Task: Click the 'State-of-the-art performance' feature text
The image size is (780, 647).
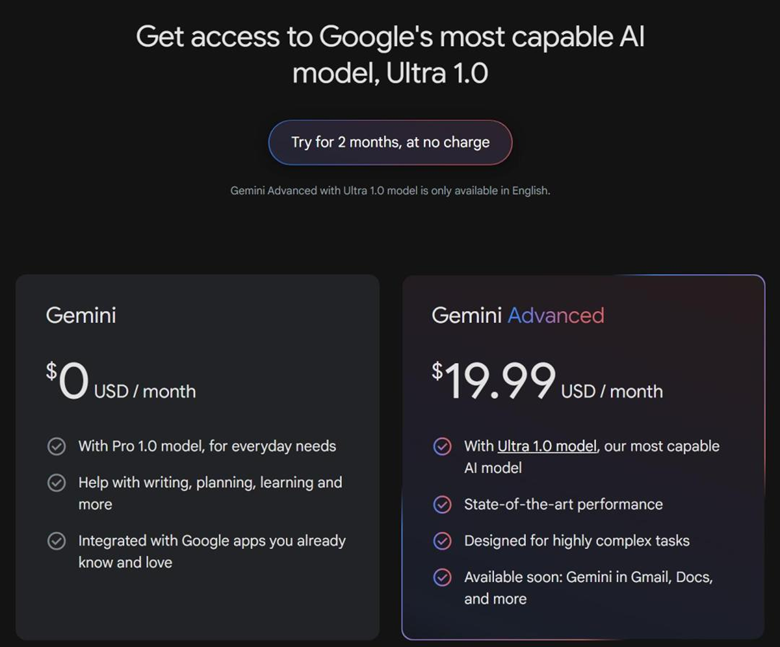Action: [563, 505]
